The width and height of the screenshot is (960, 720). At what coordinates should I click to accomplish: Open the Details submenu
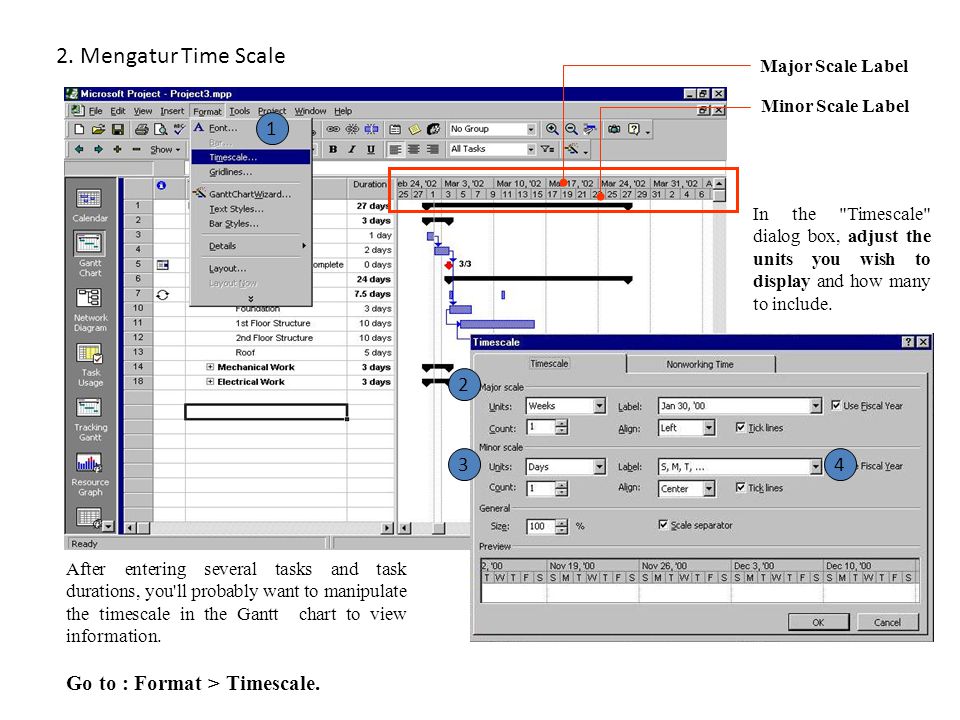251,246
